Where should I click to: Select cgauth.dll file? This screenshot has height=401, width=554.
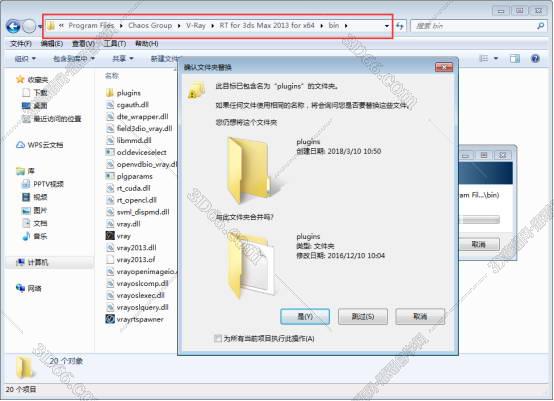pos(127,105)
